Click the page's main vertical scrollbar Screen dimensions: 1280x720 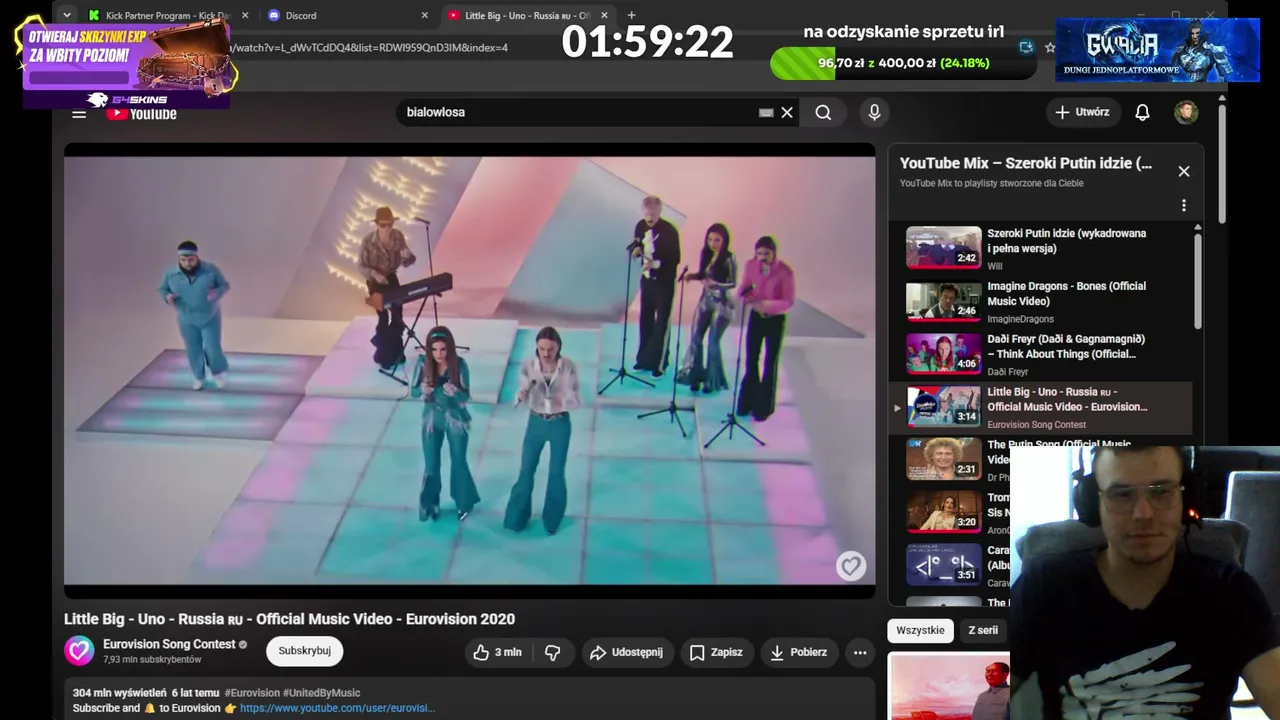tap(1221, 165)
